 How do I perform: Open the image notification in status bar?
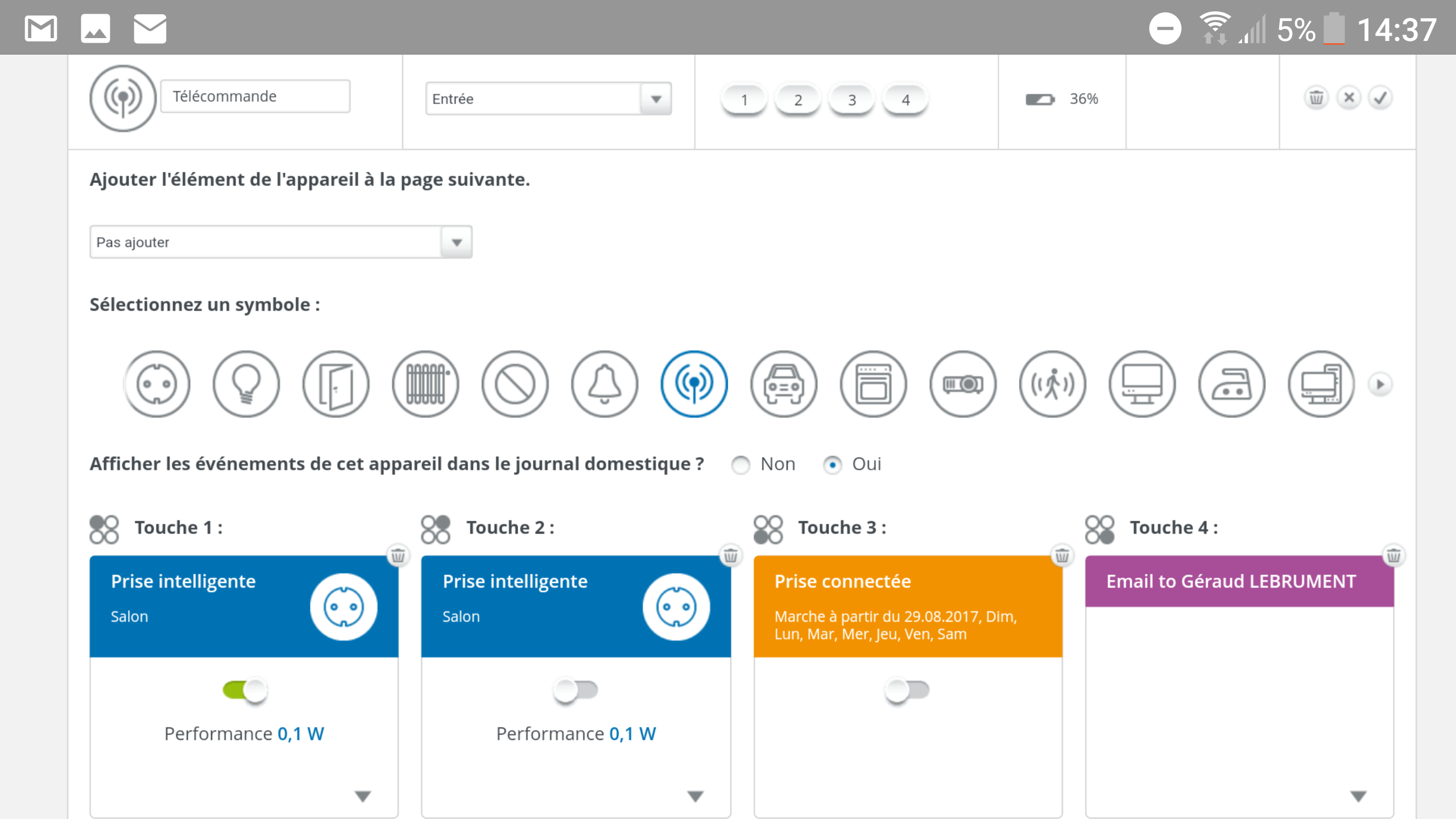tap(95, 28)
